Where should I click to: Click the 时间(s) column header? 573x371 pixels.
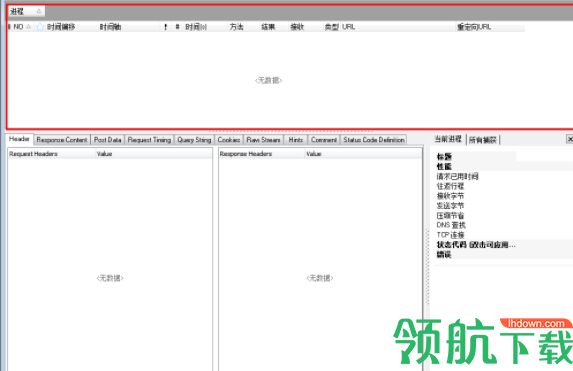point(196,27)
